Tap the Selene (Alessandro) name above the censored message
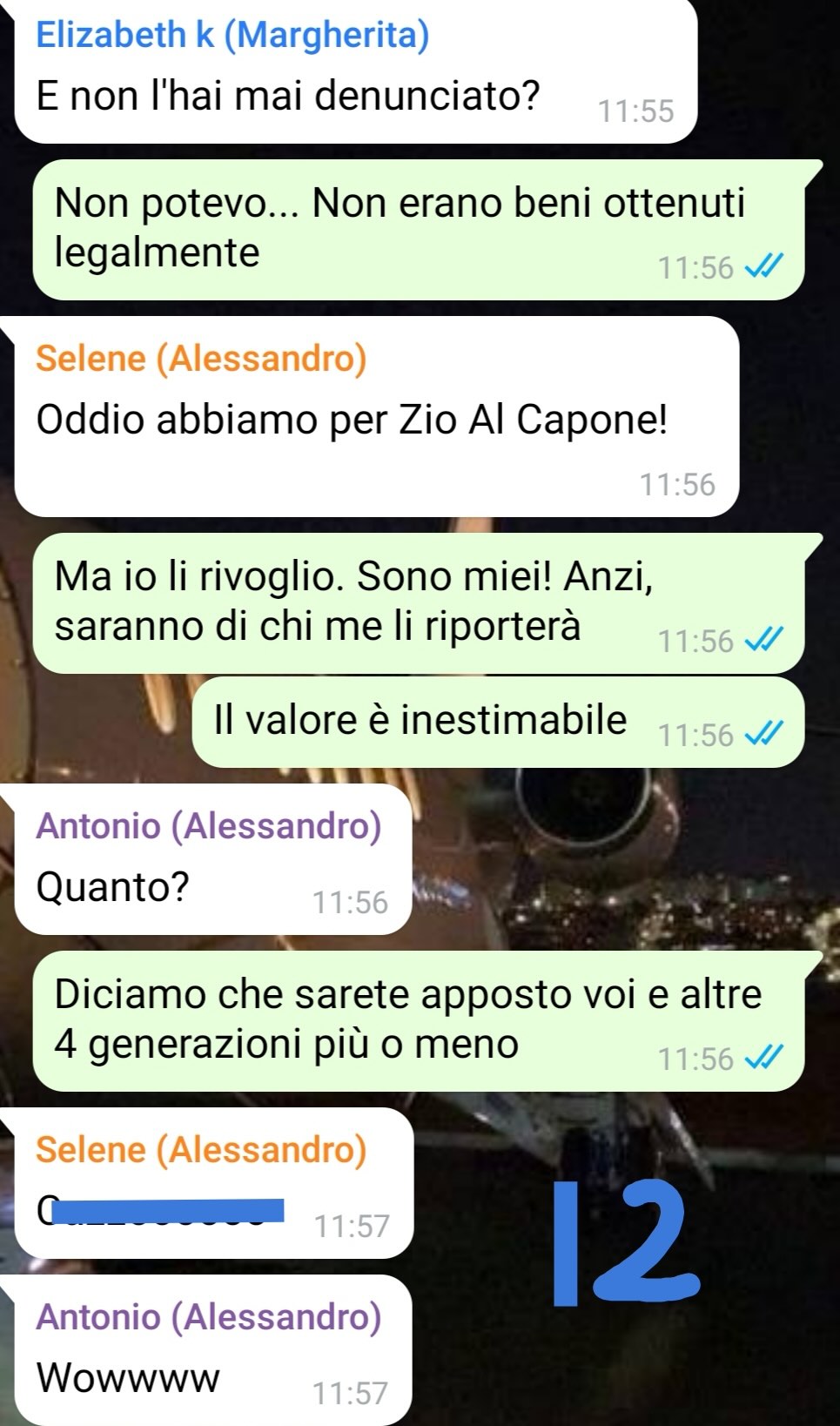The height and width of the screenshot is (1426, 840). pos(201,1150)
